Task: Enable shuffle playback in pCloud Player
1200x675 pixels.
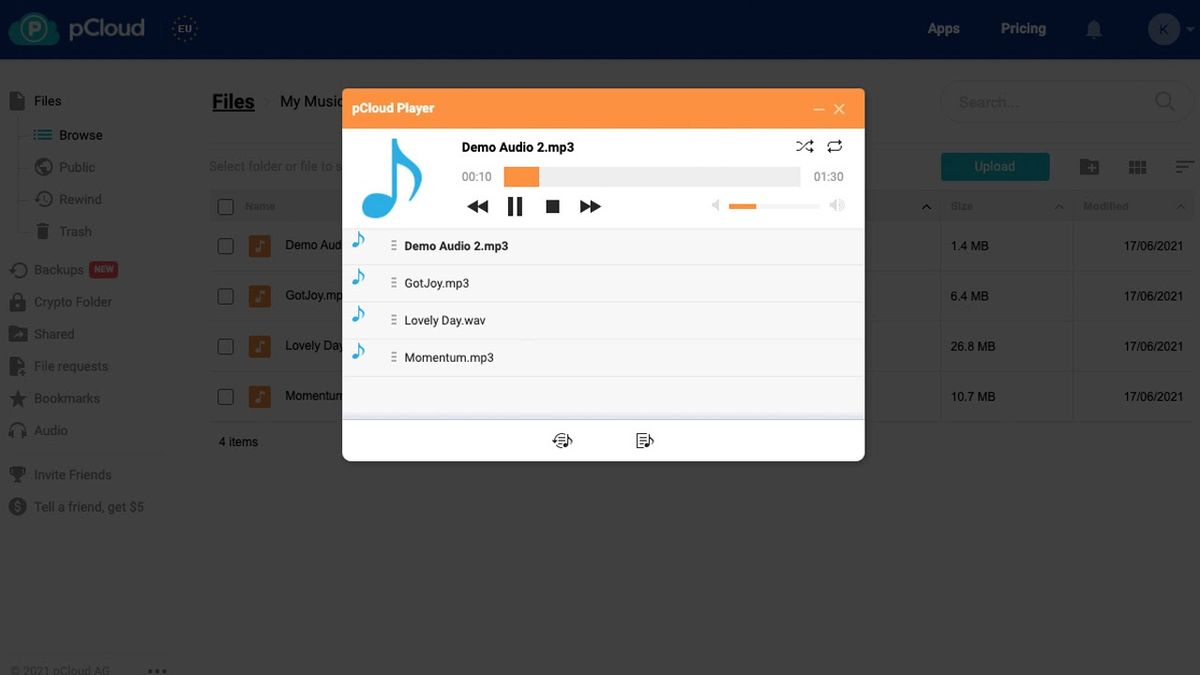Action: point(805,145)
